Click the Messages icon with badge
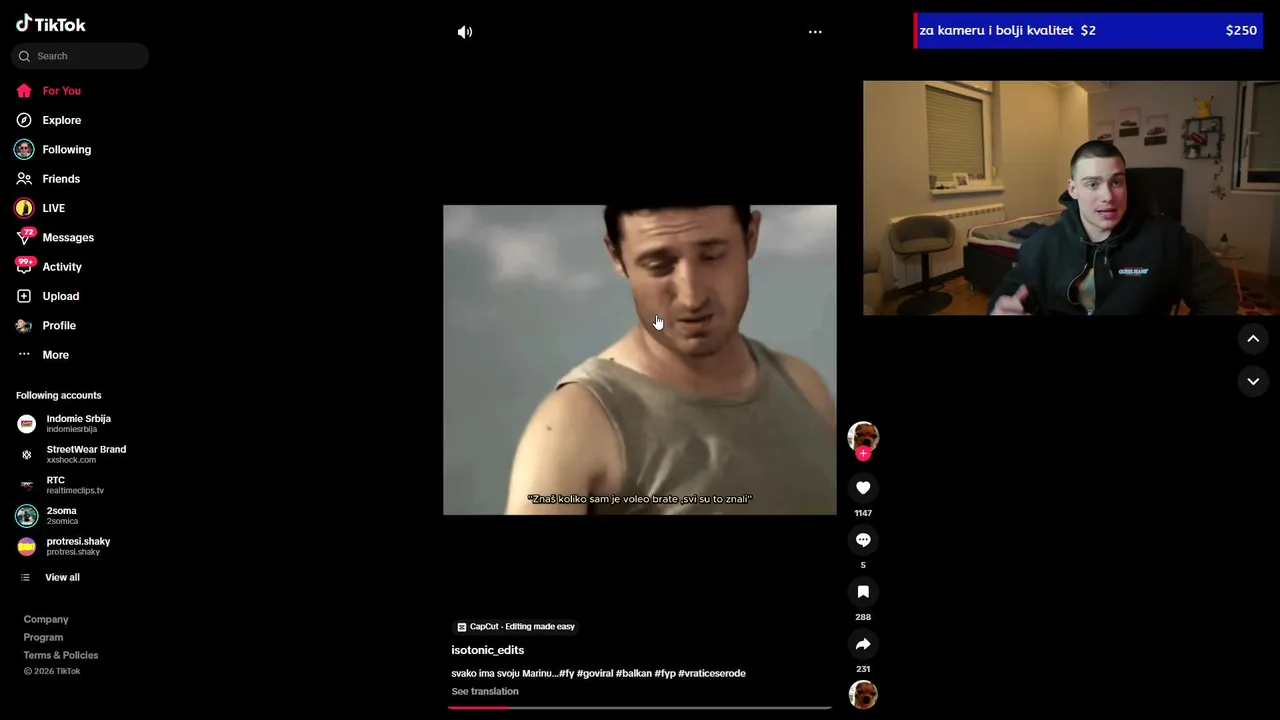 coord(25,237)
